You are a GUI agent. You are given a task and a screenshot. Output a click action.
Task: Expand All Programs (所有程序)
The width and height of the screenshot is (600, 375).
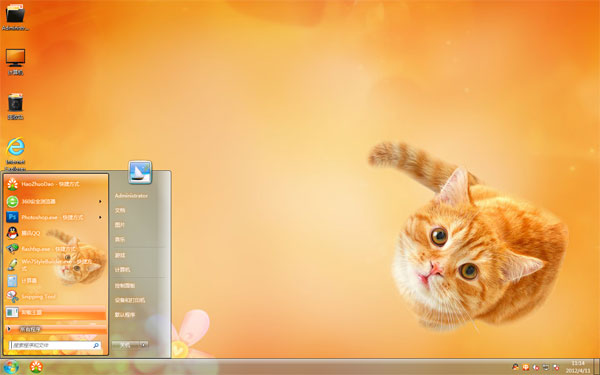(56, 329)
